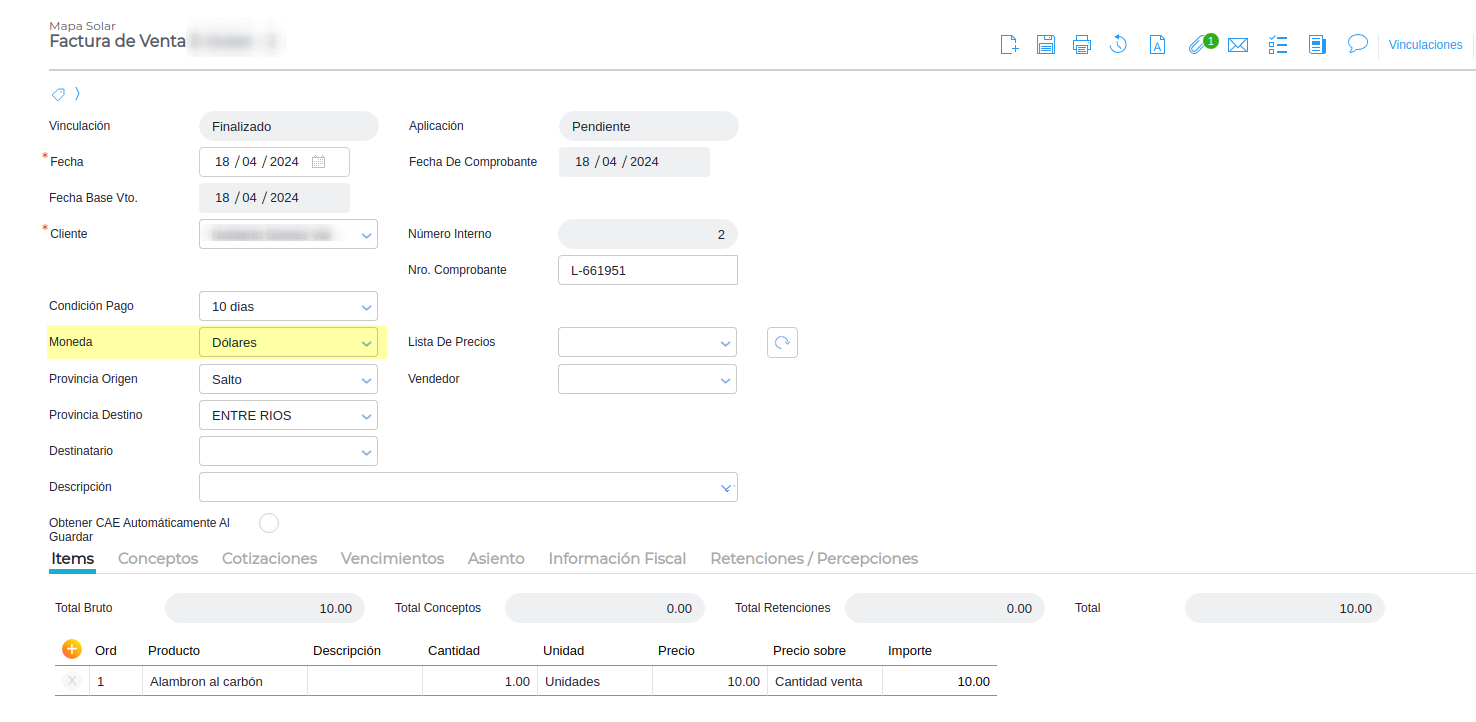The image size is (1476, 722).
Task: Switch to the Conceptos tab
Action: click(x=158, y=559)
